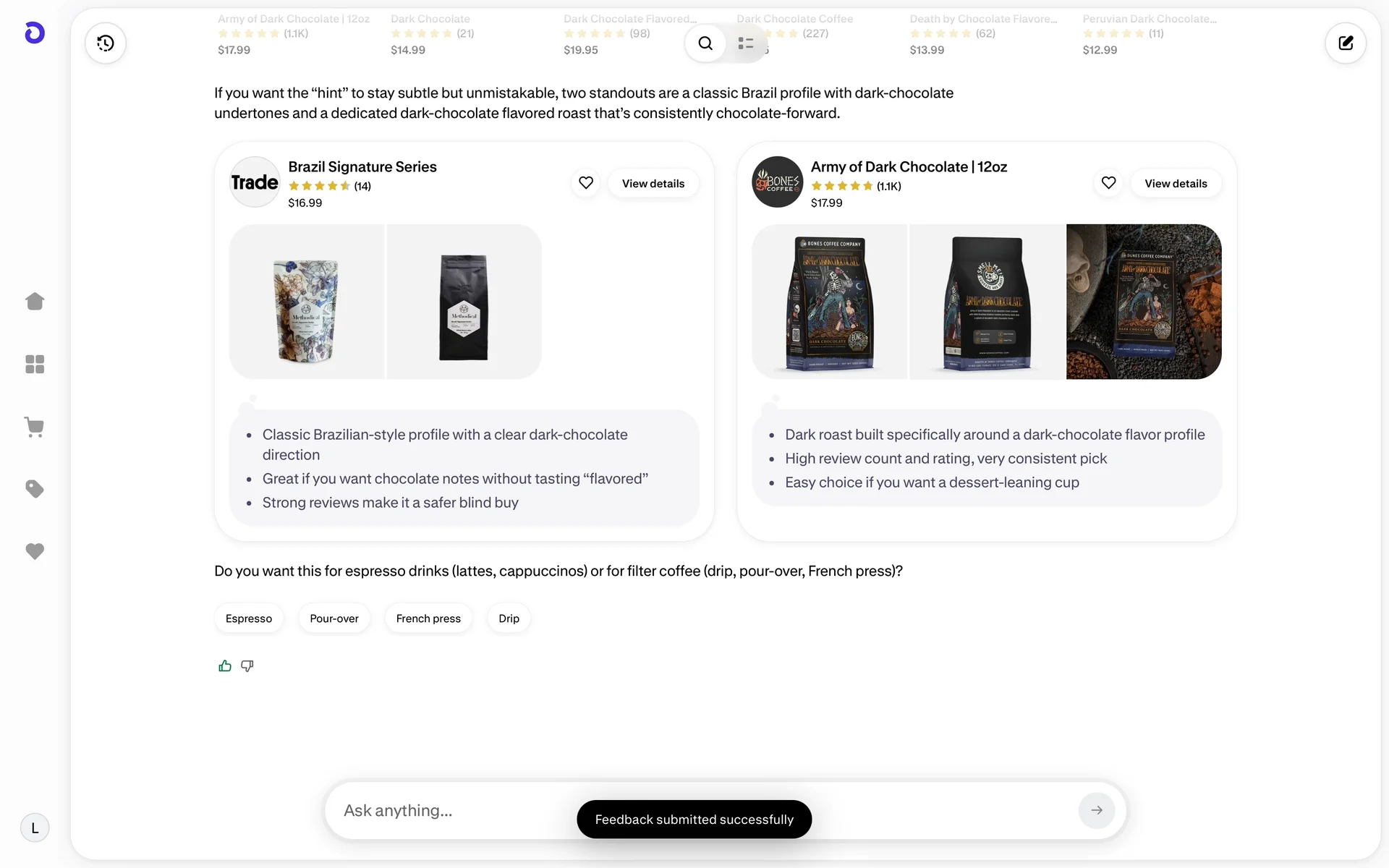The image size is (1389, 868).
Task: Give the response a thumbs down
Action: pos(247,665)
